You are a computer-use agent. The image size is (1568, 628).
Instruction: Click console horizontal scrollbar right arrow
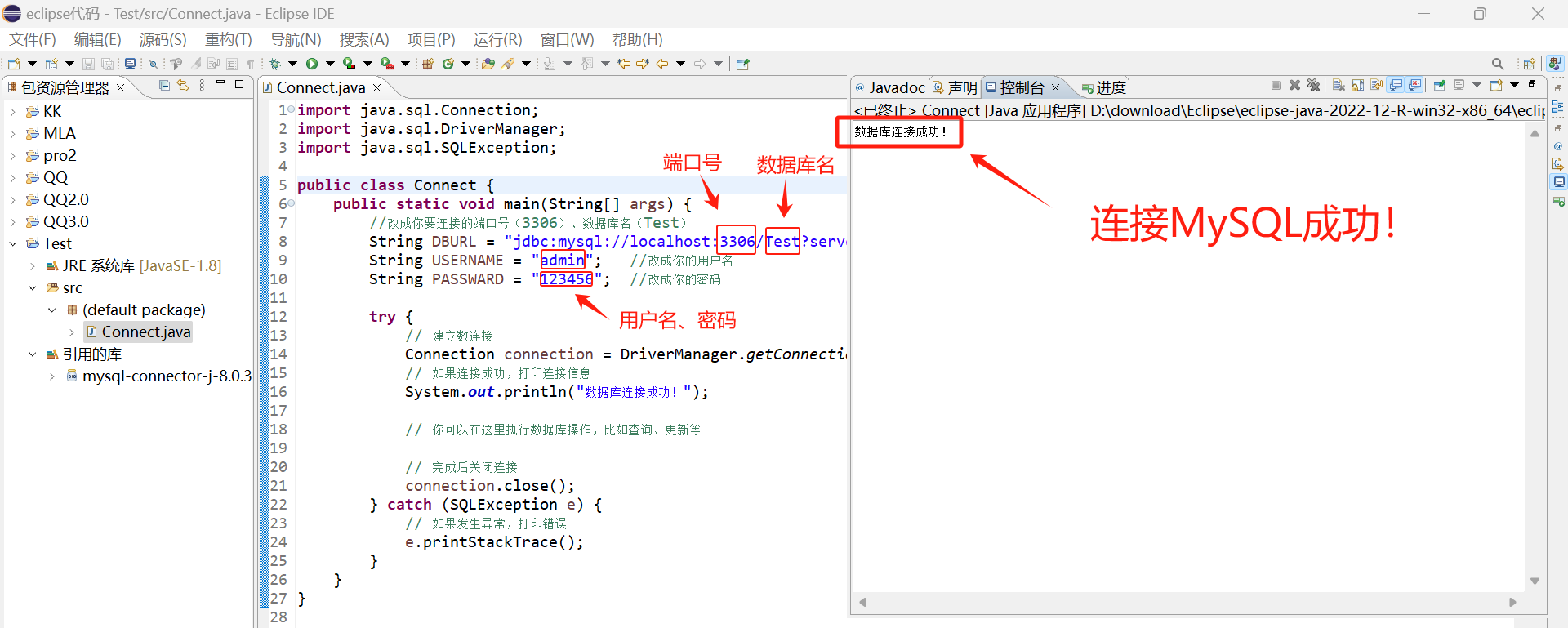coord(1512,602)
